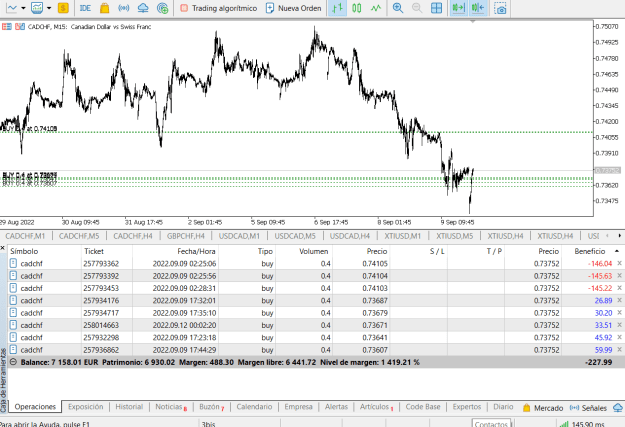This screenshot has width=625, height=427.
Task: Open the Expertos tab
Action: [x=467, y=407]
